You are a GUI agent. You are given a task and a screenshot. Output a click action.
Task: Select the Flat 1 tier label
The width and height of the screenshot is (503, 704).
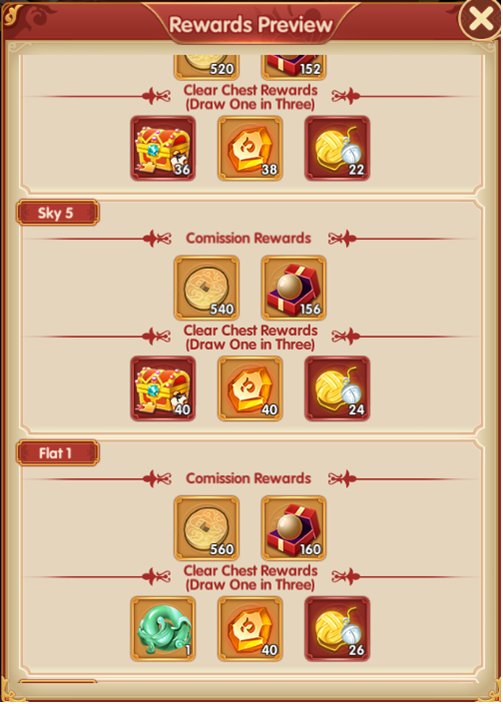coord(57,453)
